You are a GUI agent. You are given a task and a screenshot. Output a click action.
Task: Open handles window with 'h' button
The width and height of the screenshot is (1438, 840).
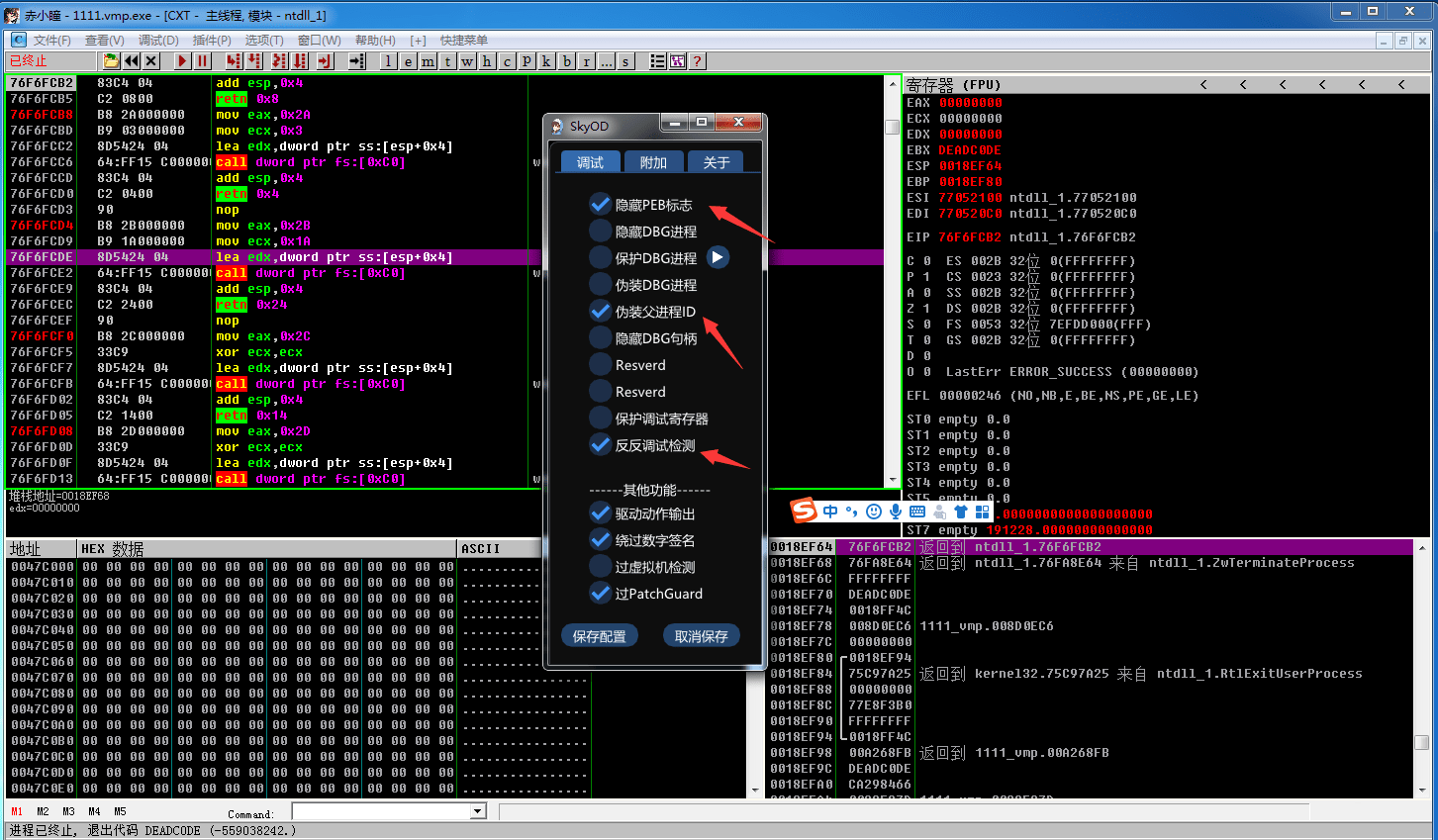point(487,61)
